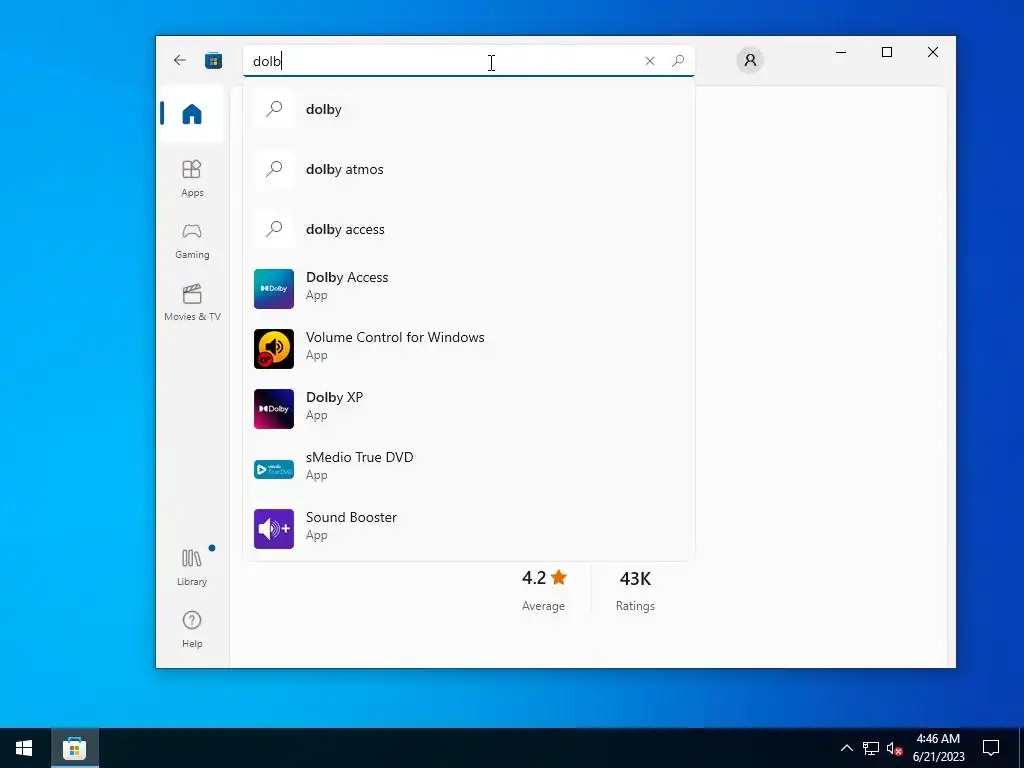Click the Dolby XP app icon
The width and height of the screenshot is (1024, 768).
click(x=274, y=409)
